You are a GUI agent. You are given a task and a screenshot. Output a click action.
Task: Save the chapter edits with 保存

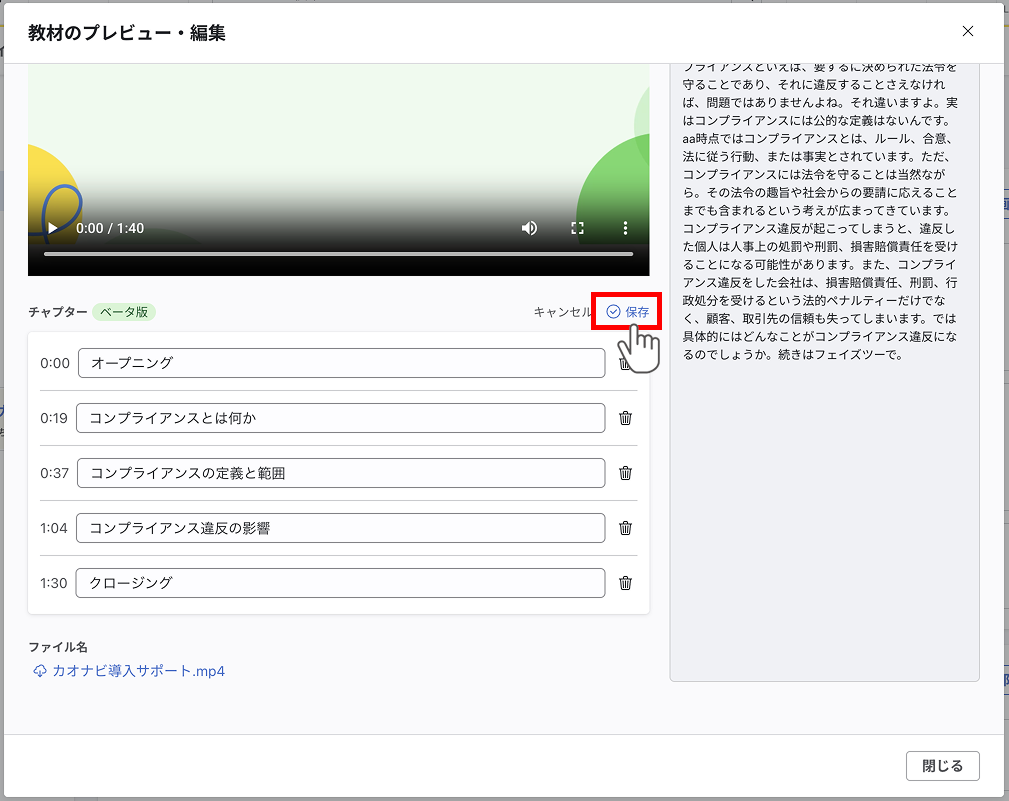(628, 312)
